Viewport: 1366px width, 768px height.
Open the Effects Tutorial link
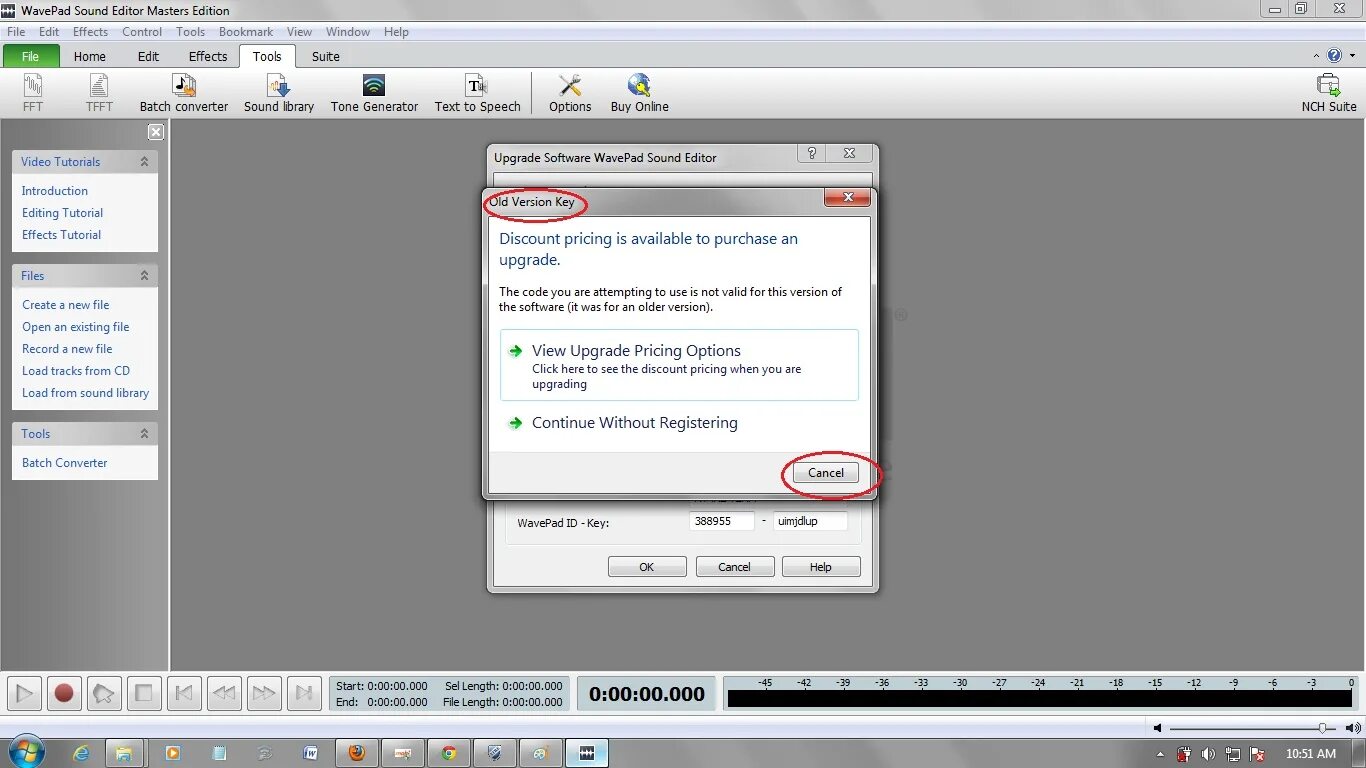pyautogui.click(x=61, y=235)
